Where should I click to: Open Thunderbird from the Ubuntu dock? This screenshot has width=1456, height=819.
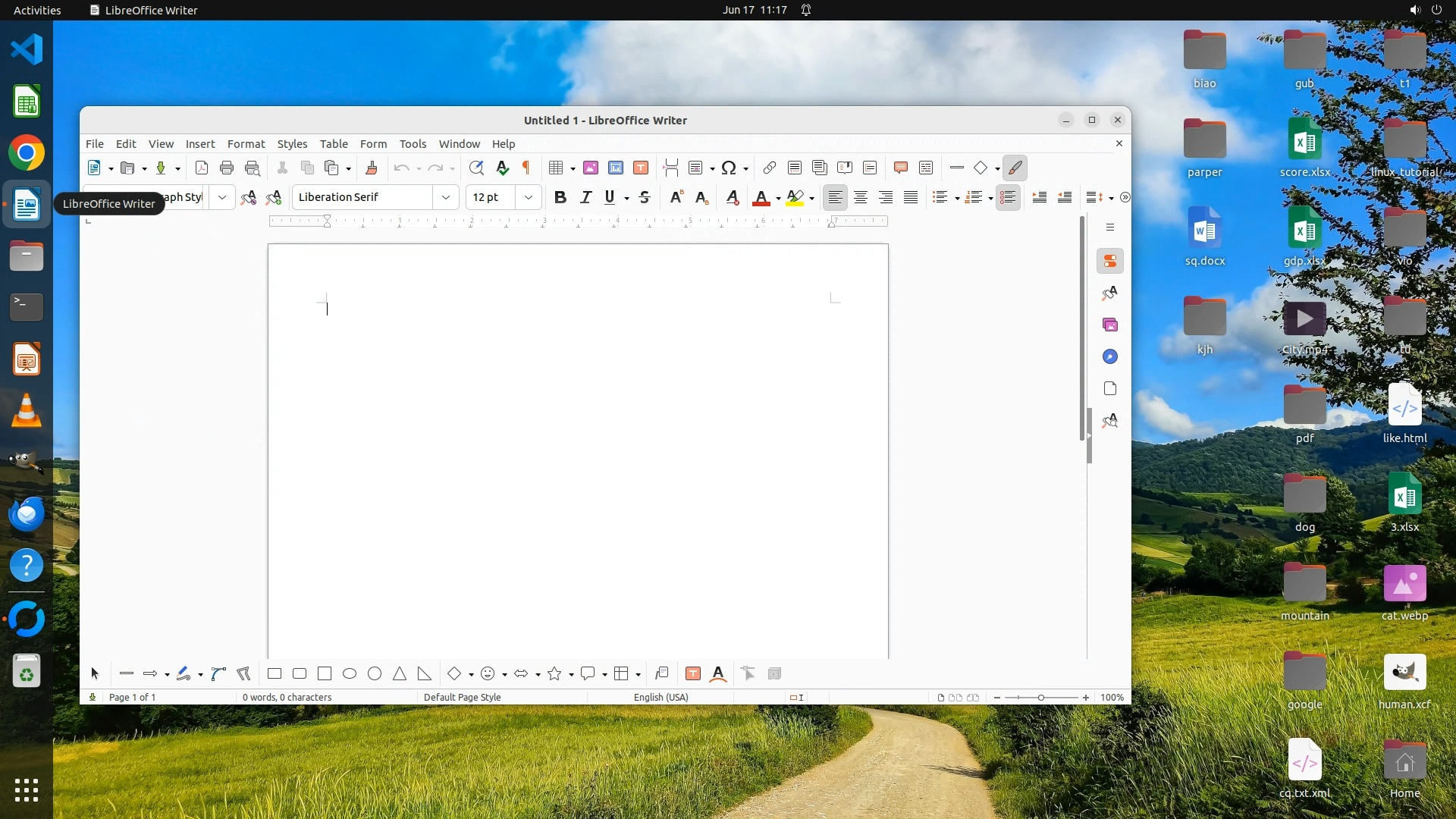pos(27,515)
